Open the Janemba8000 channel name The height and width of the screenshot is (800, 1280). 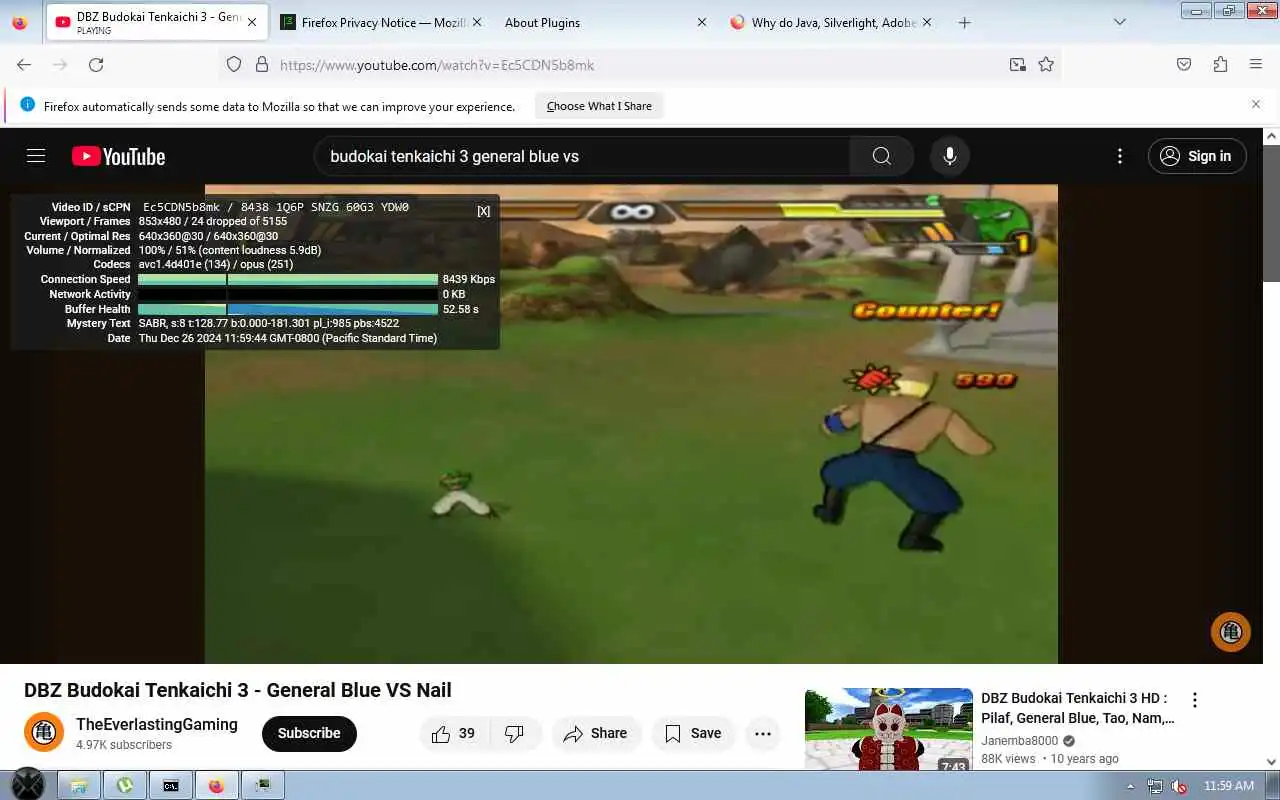coord(1019,741)
